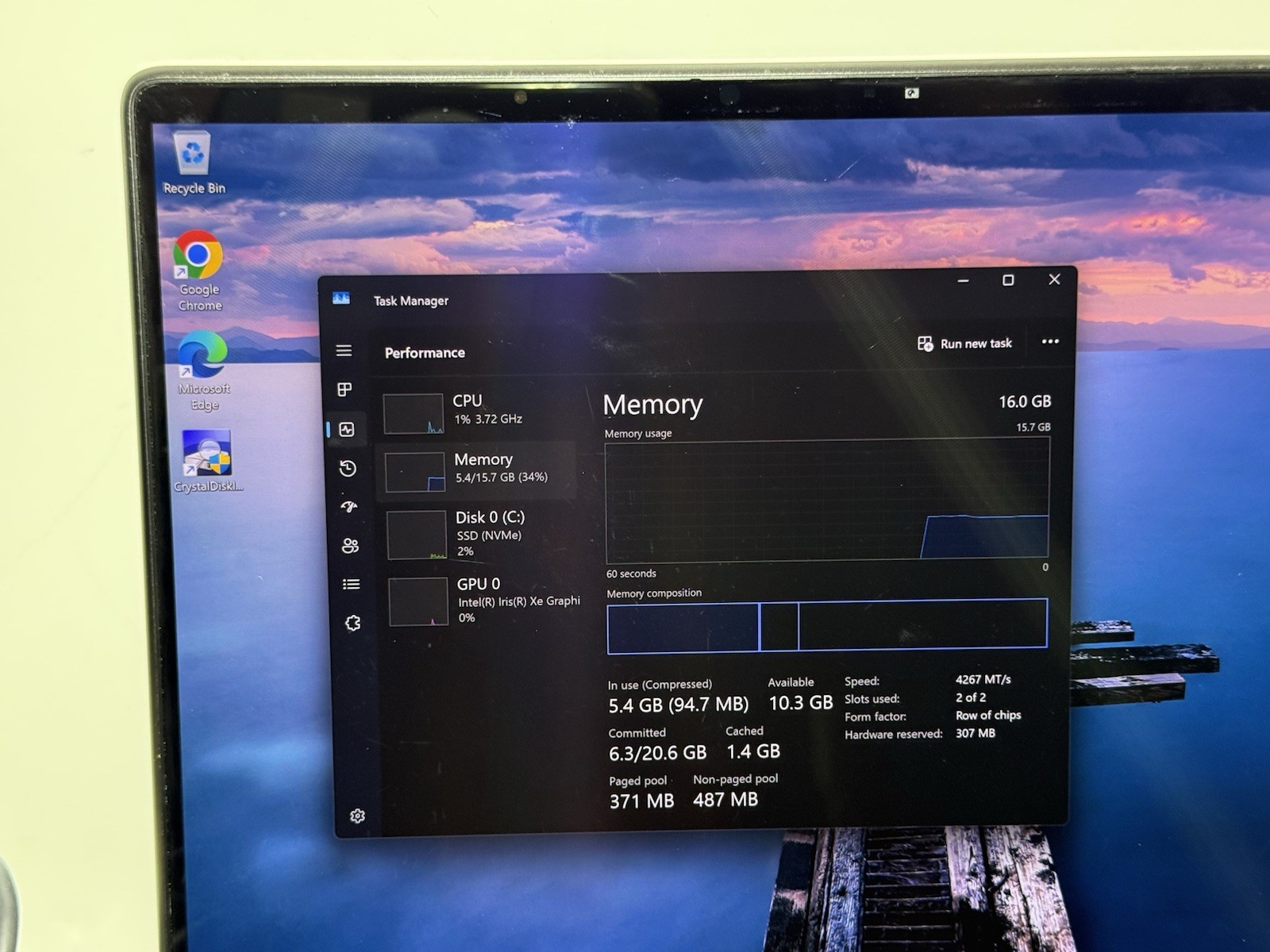The image size is (1270, 952).
Task: Click the Disk 0 mini graph thumbnail
Action: click(x=417, y=535)
